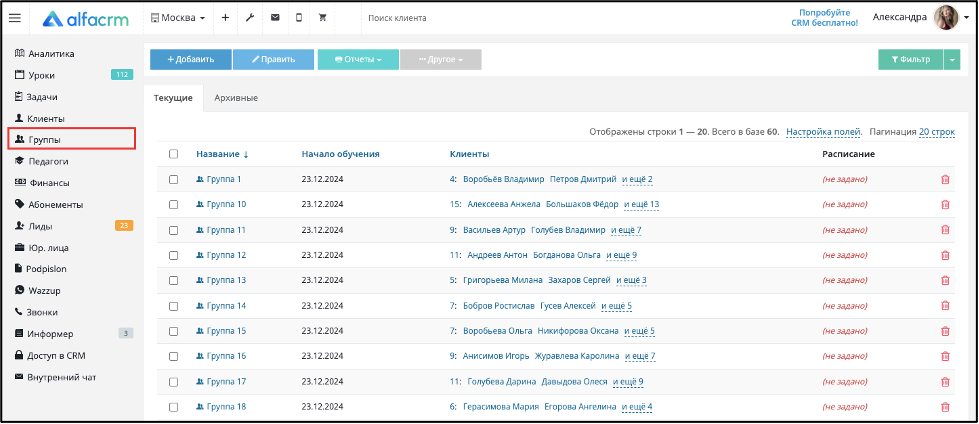Screen dimensions: 979x424
Task: Delete Группа 16 with trash icon
Action: [945, 356]
